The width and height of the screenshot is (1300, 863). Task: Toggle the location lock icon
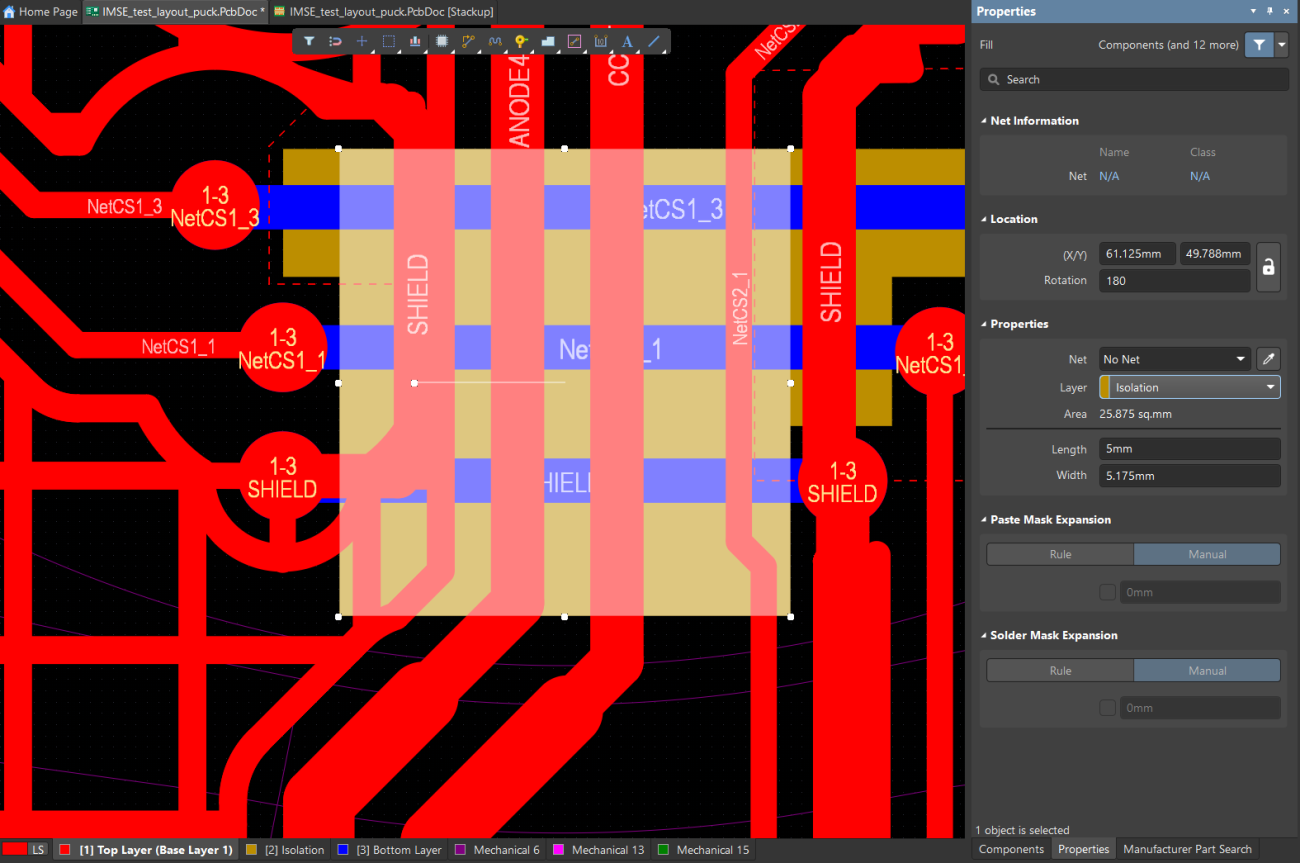pos(1268,267)
